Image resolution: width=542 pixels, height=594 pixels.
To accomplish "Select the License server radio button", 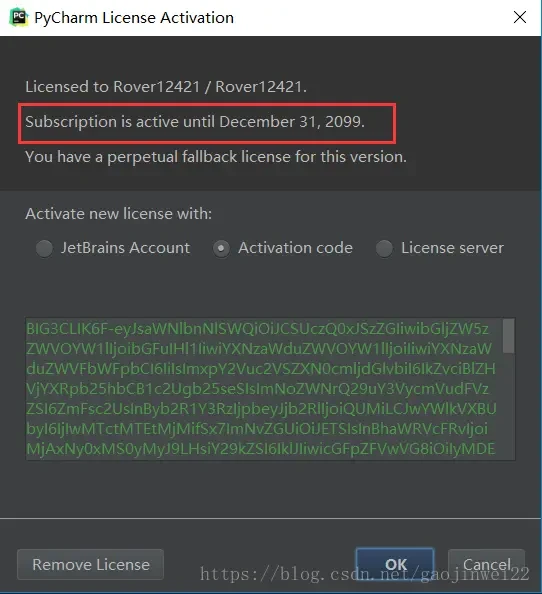I will tap(384, 249).
